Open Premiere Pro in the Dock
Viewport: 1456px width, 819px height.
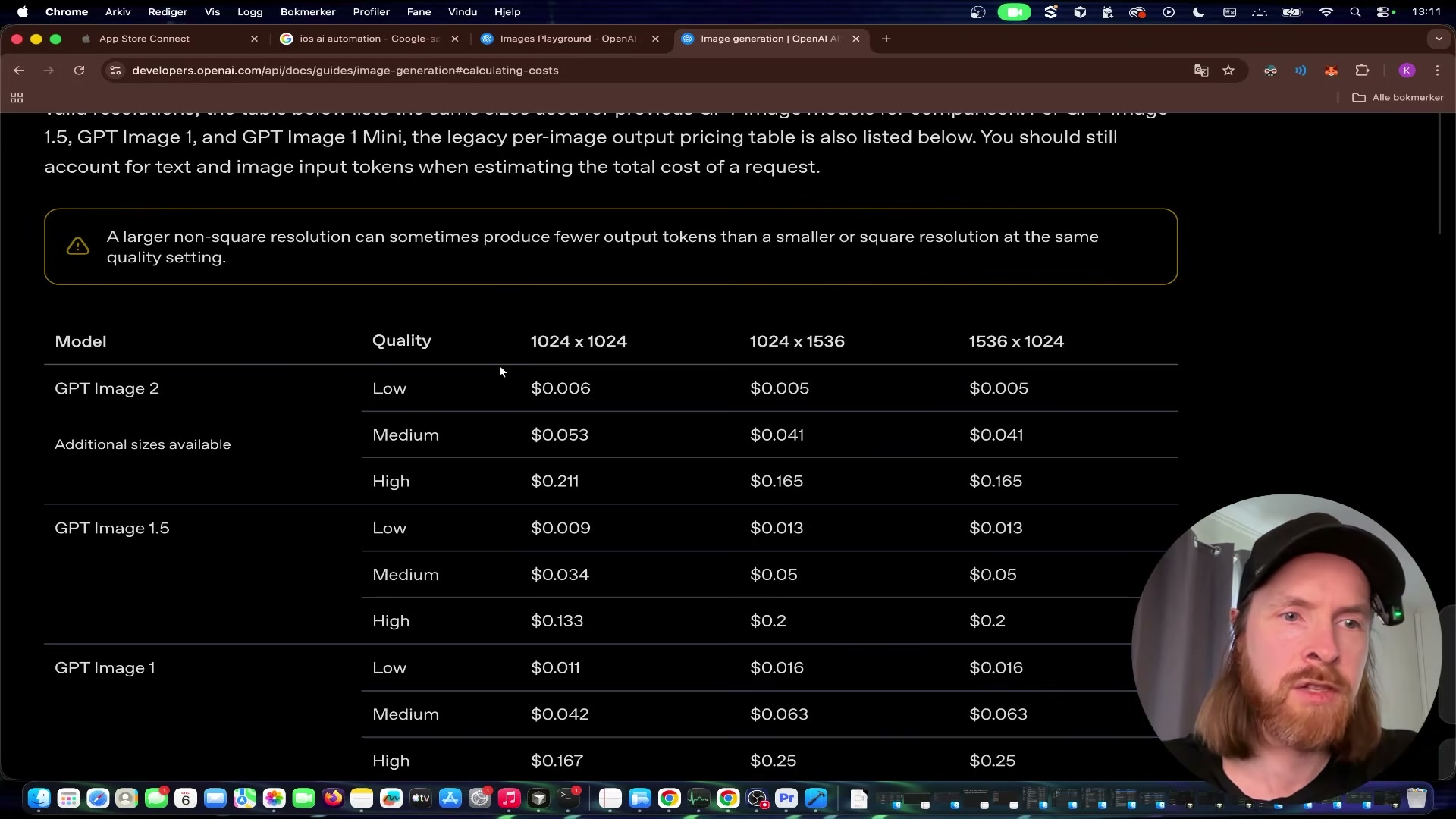786,799
